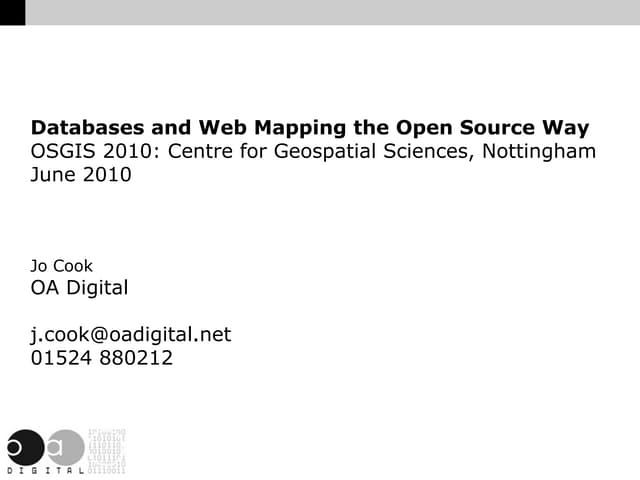
Task: Click the presenter name 'Jo Cook'
Action: 62,266
